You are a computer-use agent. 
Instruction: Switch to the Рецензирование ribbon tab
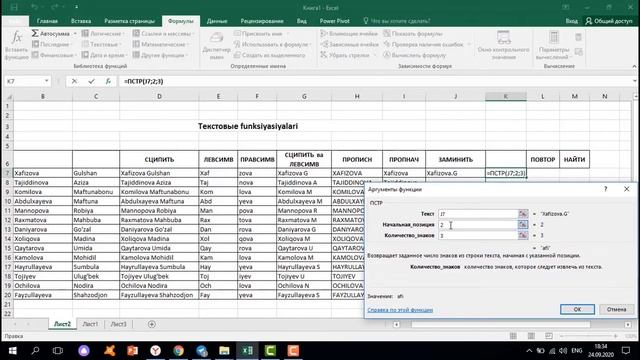tap(262, 21)
